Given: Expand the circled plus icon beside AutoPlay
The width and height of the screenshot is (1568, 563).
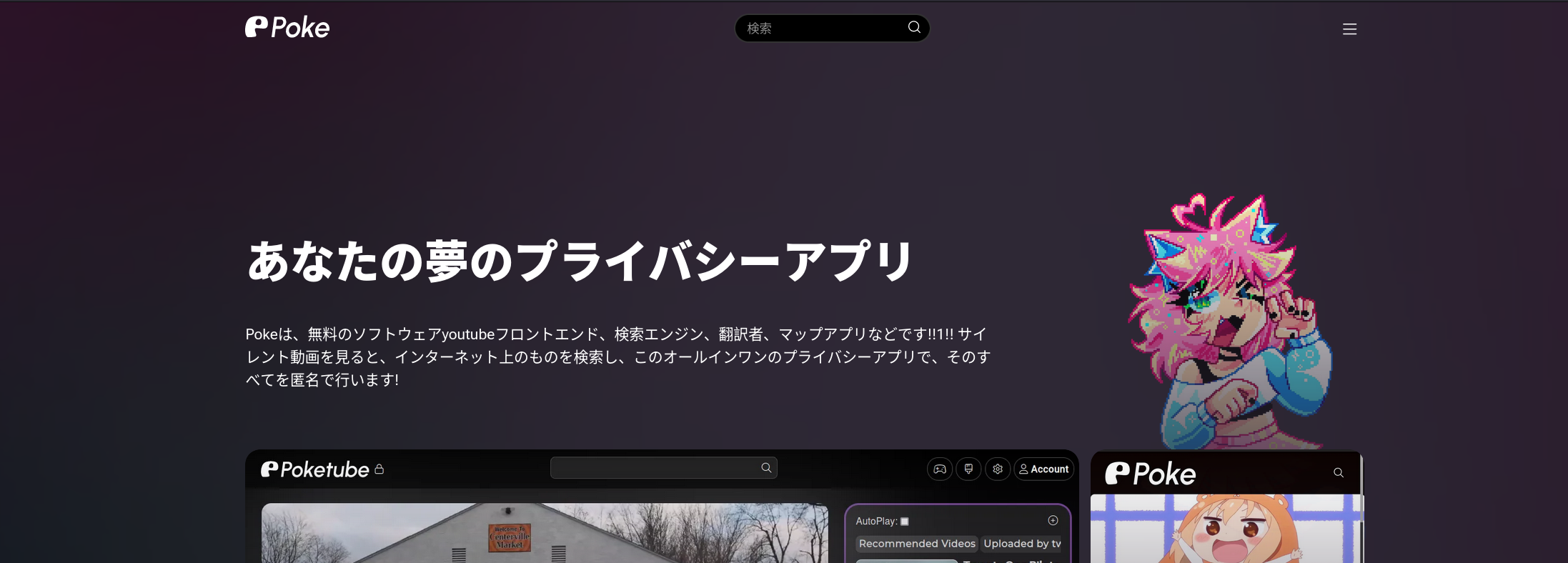Looking at the screenshot, I should tap(1053, 521).
